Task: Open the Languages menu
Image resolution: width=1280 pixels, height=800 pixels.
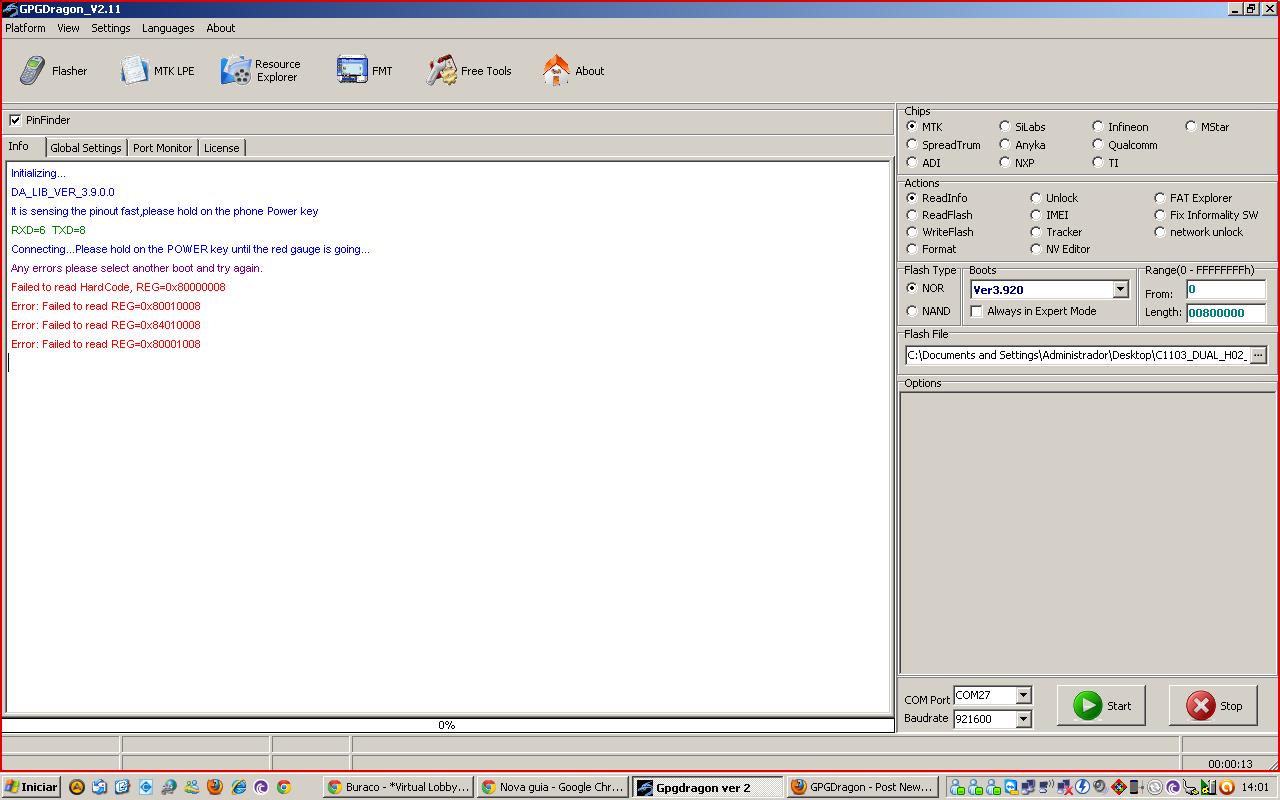Action: [168, 28]
